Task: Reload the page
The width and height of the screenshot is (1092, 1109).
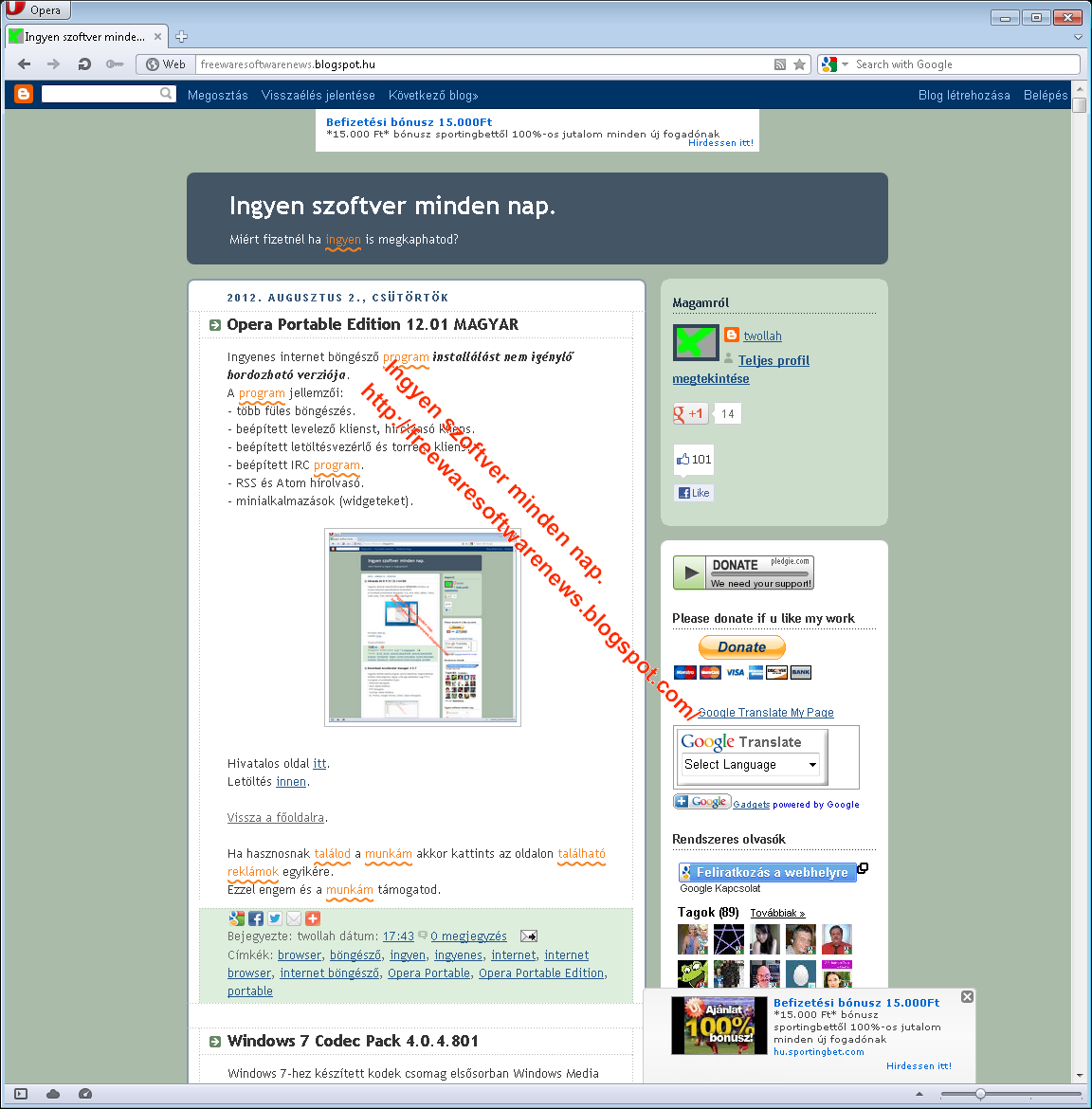Action: (x=84, y=64)
